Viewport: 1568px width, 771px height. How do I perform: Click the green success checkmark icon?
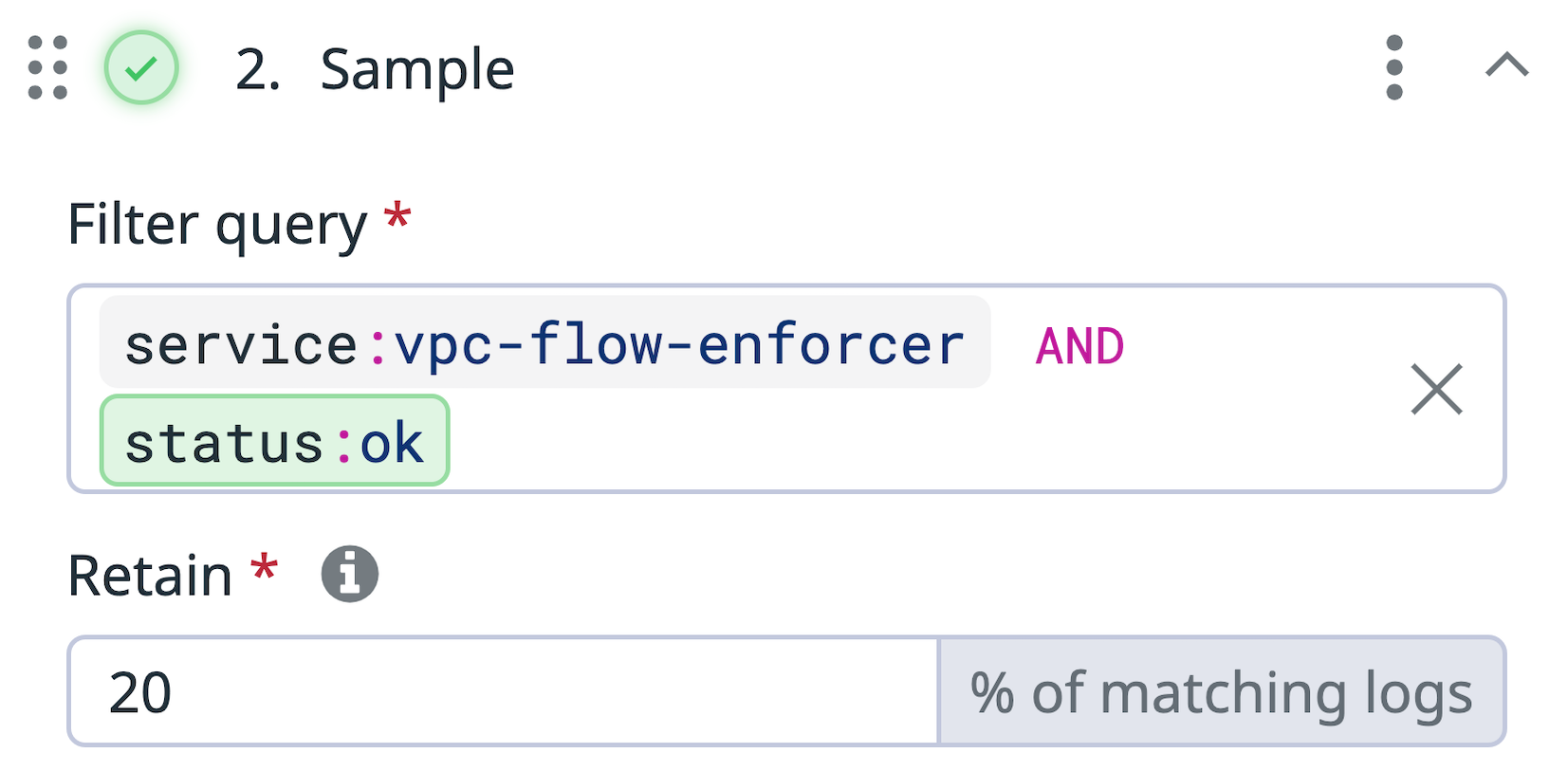coord(141,67)
